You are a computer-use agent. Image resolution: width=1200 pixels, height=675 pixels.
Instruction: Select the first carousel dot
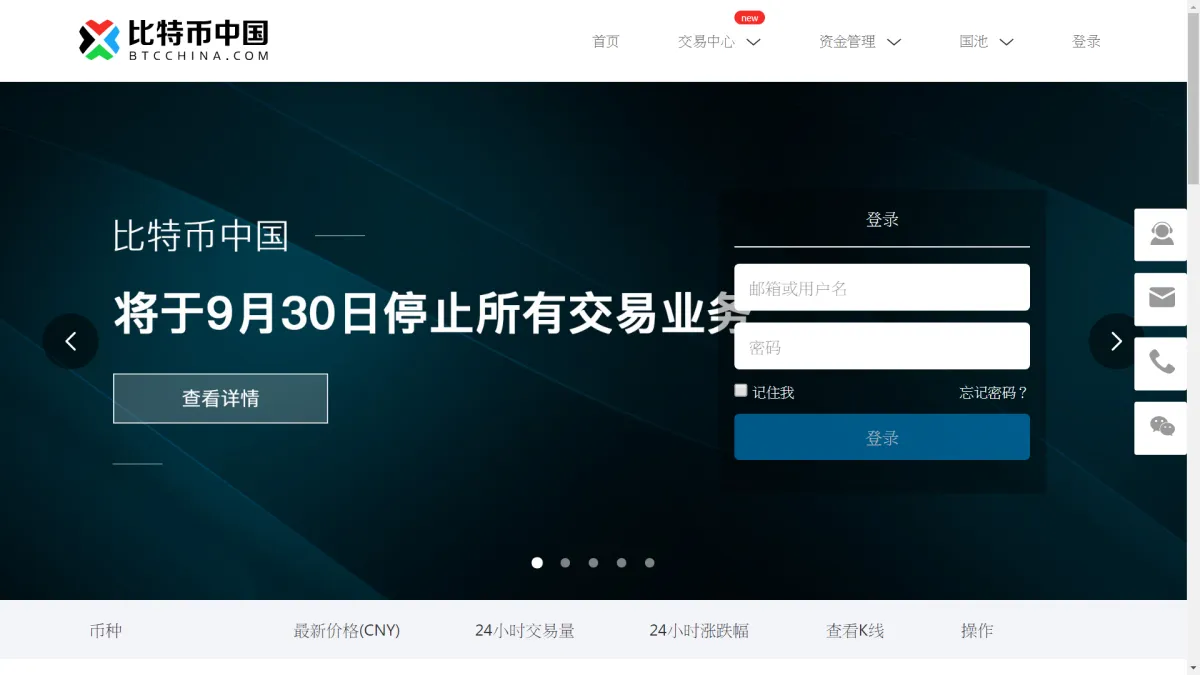pyautogui.click(x=537, y=563)
